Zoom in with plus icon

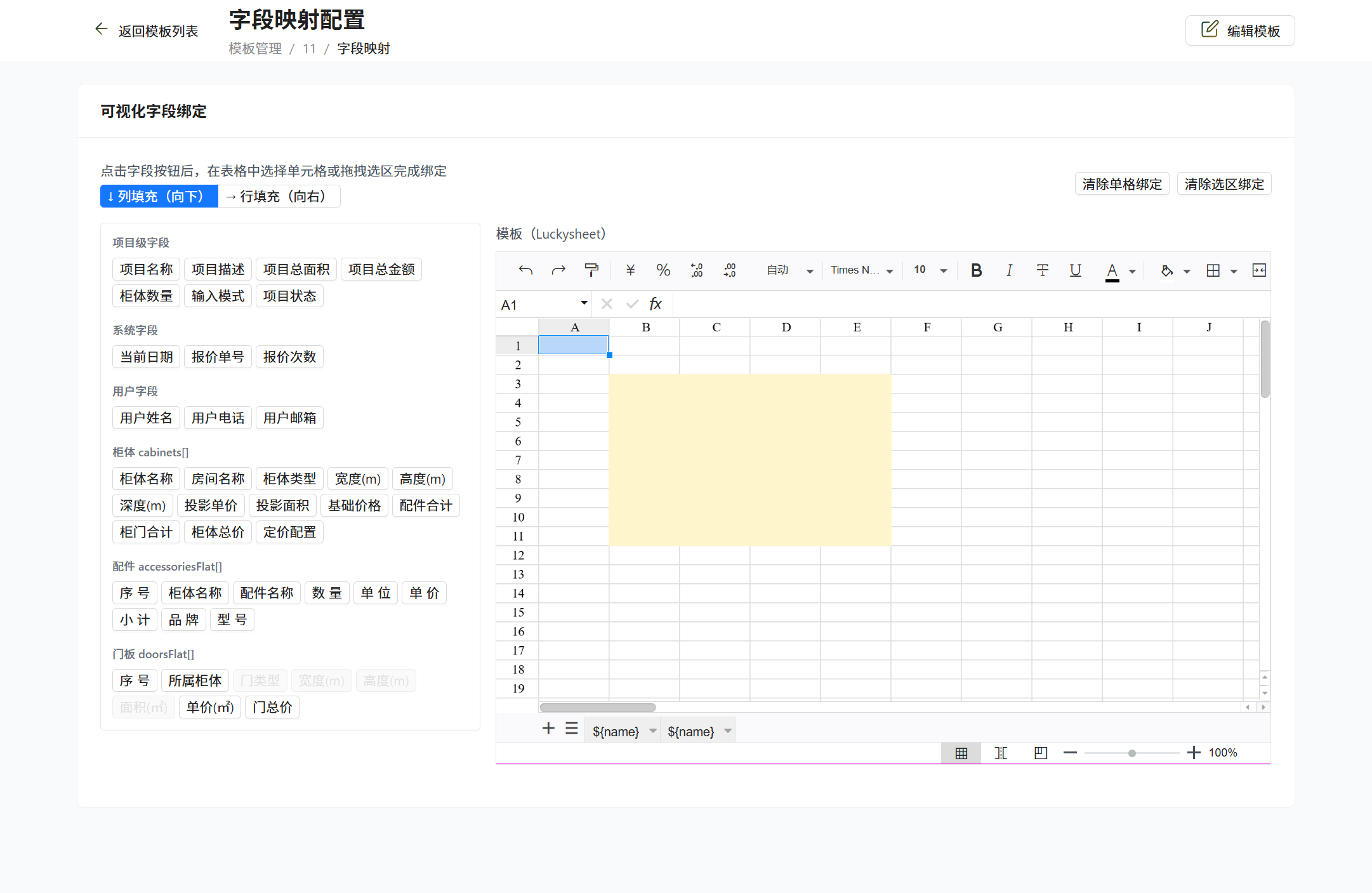pos(1194,753)
